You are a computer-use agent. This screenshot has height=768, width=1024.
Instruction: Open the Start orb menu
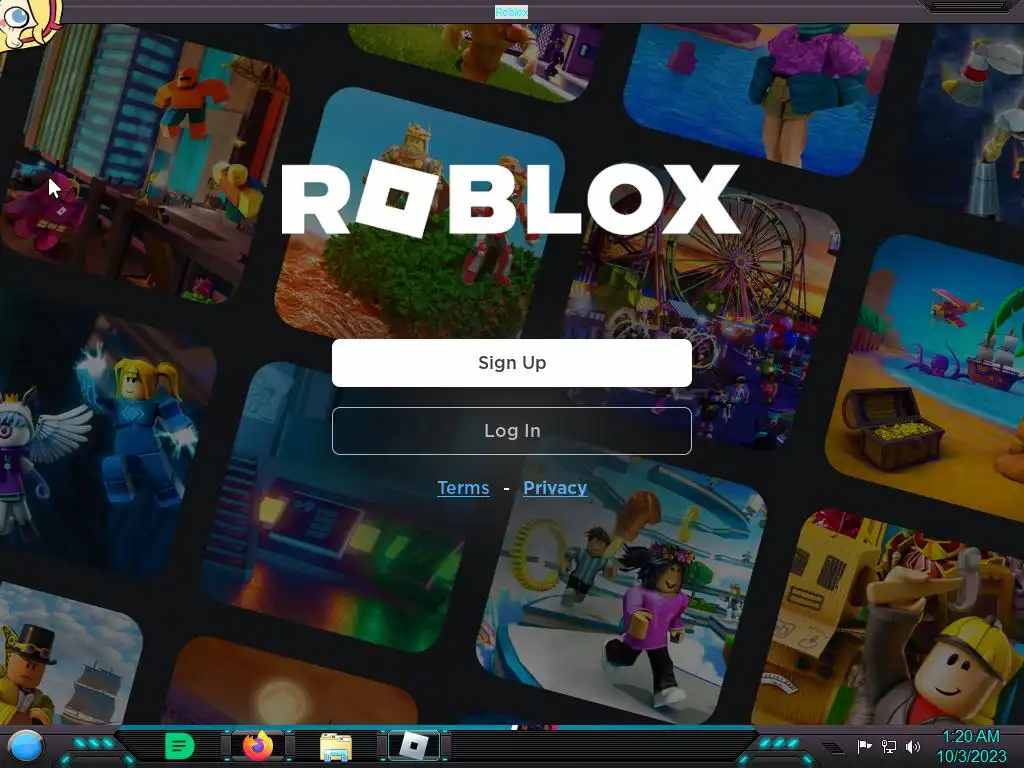[x=25, y=746]
